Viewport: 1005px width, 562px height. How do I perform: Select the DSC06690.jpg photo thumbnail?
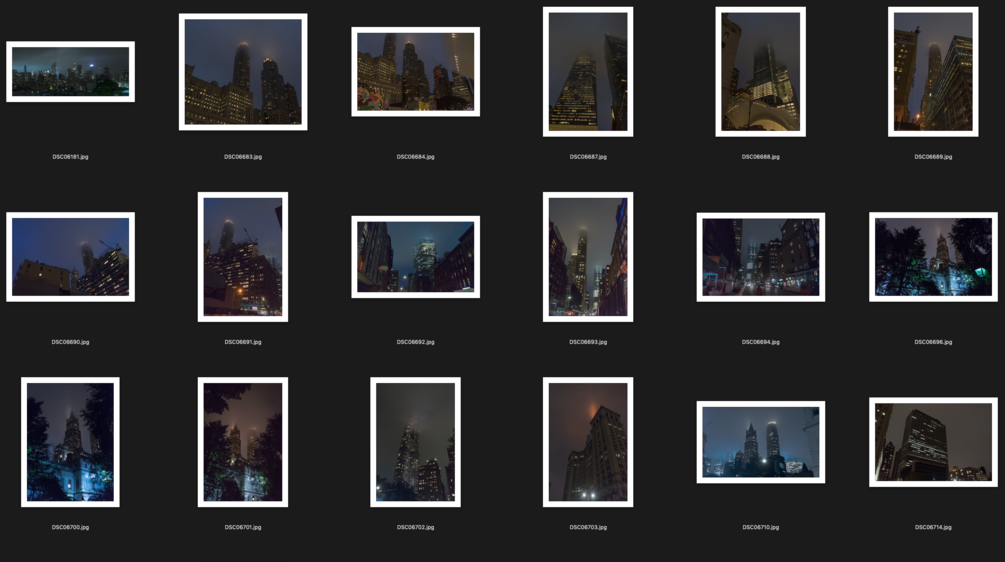coord(71,257)
